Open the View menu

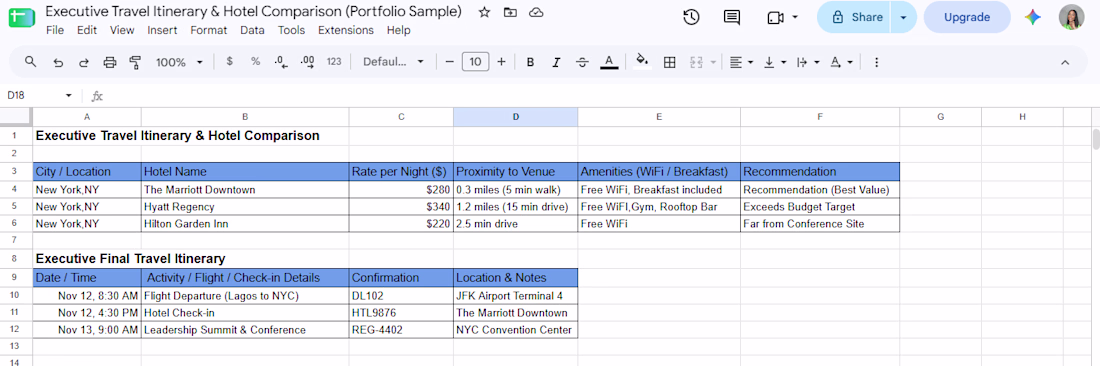(x=122, y=30)
